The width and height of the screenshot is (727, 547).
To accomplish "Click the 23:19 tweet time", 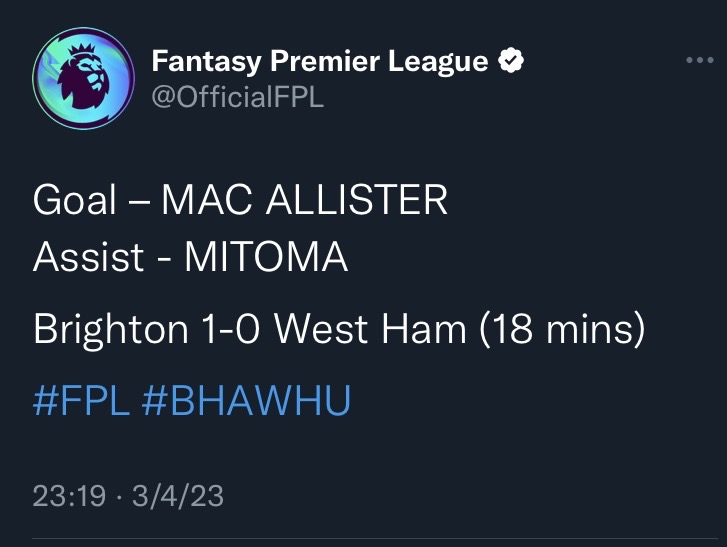I will [x=69, y=496].
